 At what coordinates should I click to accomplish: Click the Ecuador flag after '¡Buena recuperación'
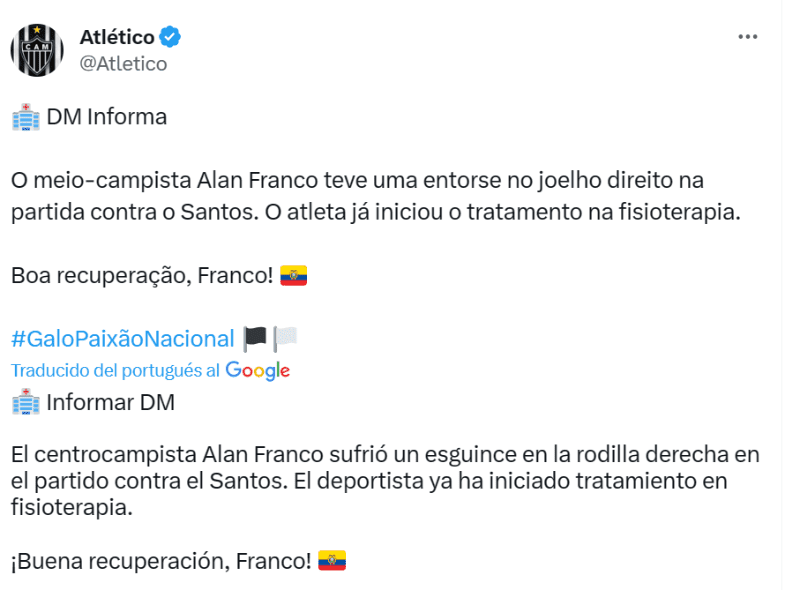tap(332, 561)
